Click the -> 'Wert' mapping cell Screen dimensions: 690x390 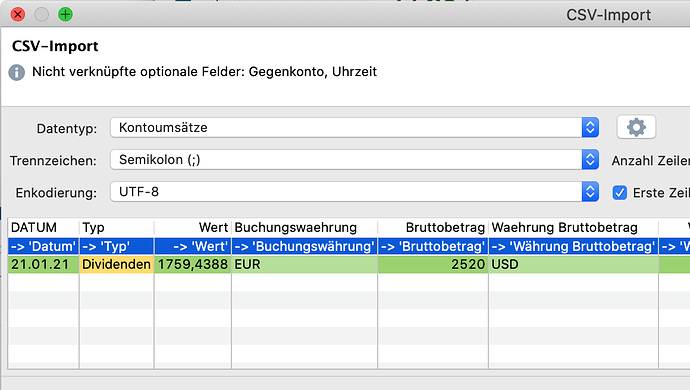pyautogui.click(x=193, y=246)
